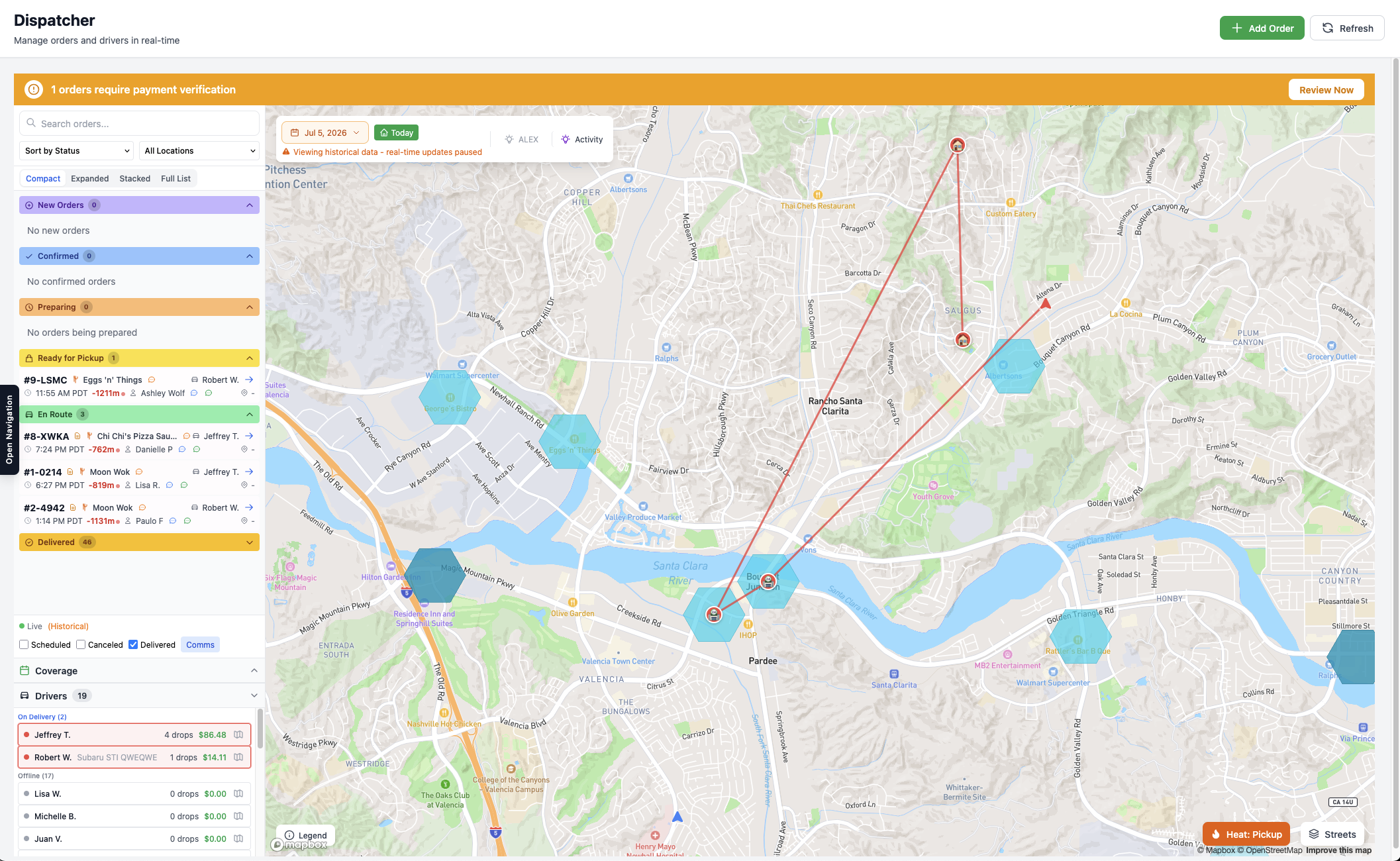The width and height of the screenshot is (1400, 861).
Task: Click orange chat bubble beside Eggs 'n' Things
Action: [152, 380]
